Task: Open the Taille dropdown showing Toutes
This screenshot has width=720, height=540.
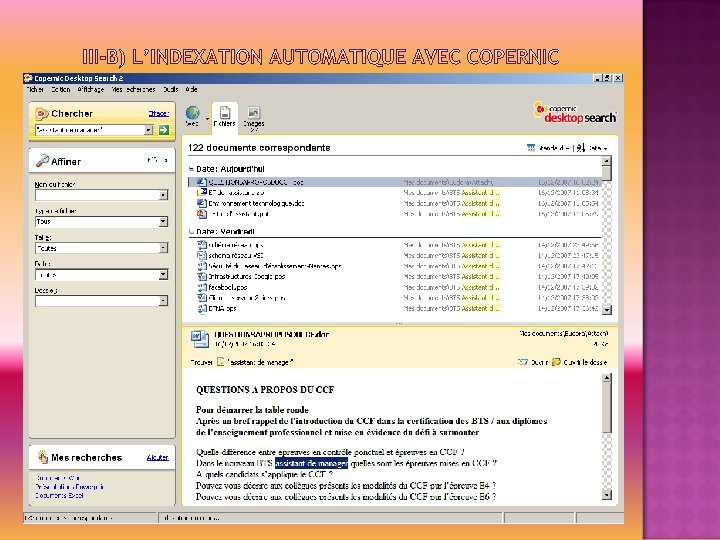Action: (163, 248)
